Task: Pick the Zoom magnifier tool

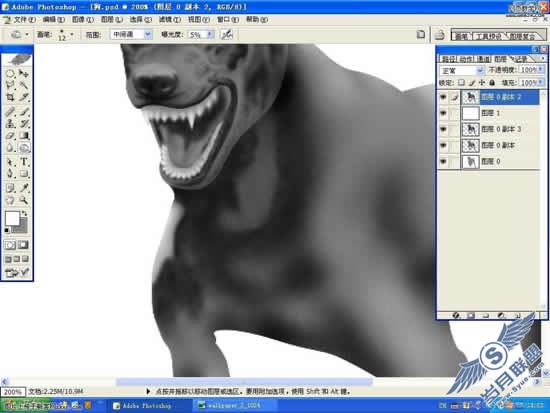Action: point(24,200)
